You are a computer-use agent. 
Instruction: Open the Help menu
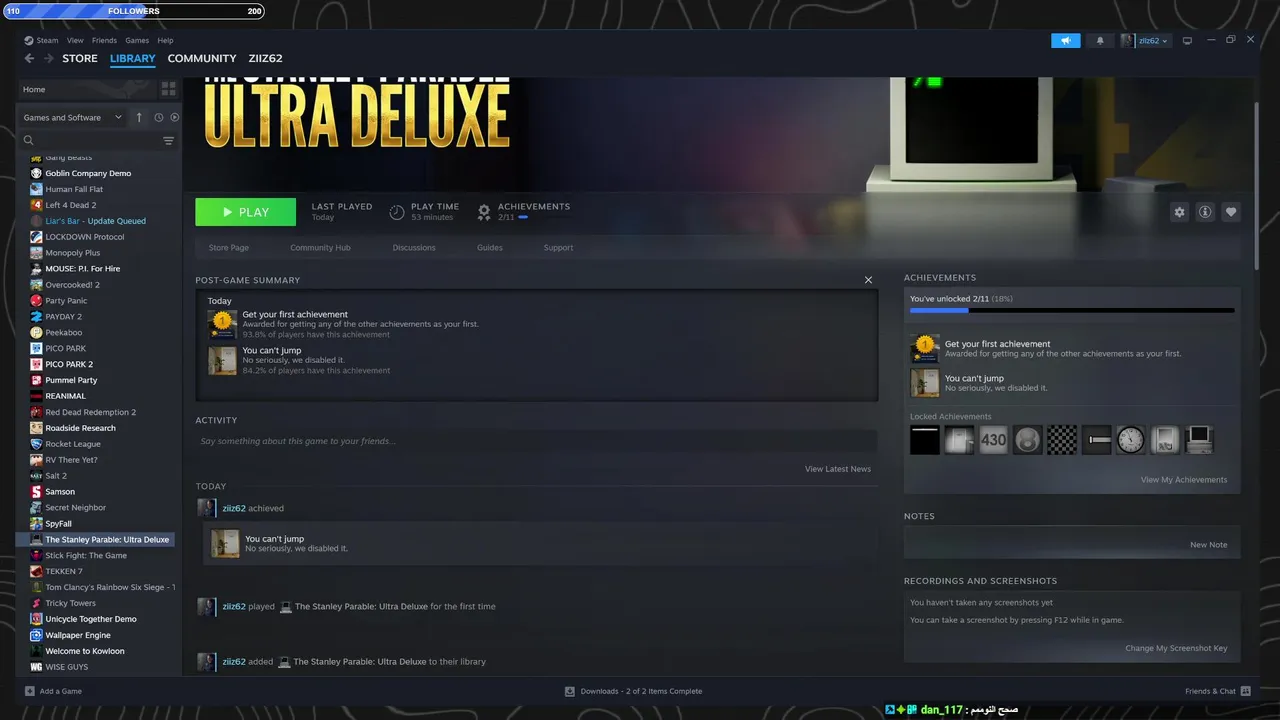[165, 41]
